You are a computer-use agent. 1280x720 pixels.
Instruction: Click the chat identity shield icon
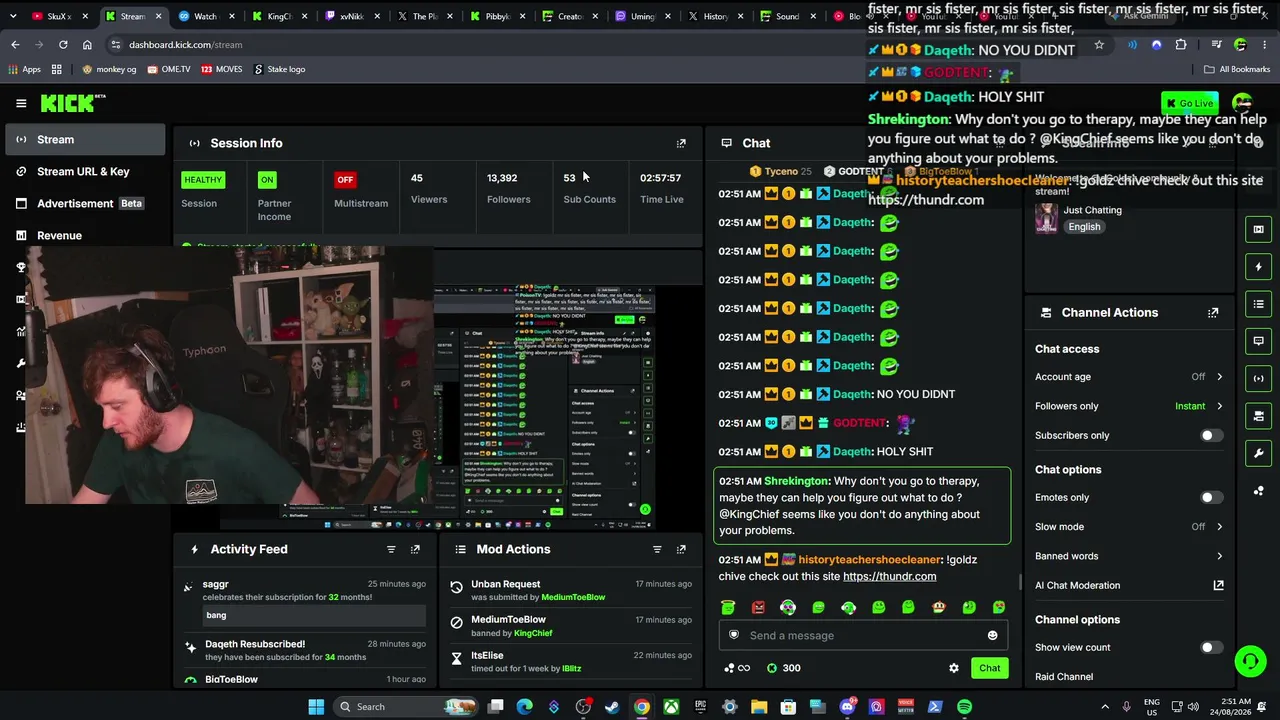pos(734,635)
